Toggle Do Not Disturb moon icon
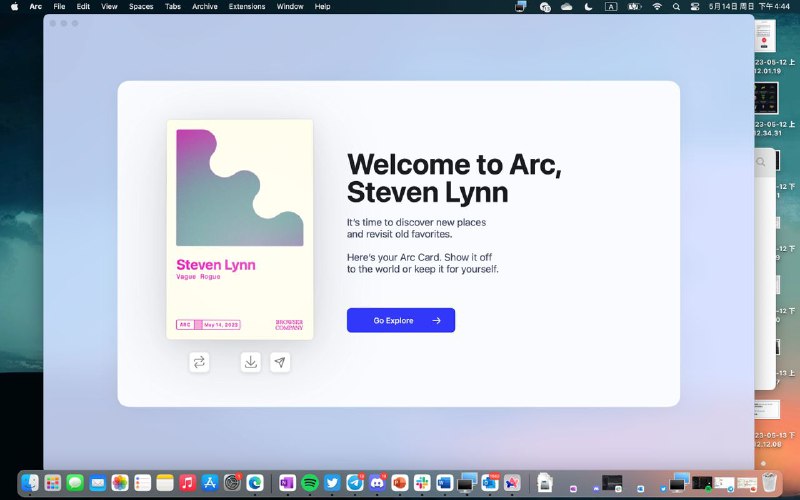 pyautogui.click(x=588, y=6)
